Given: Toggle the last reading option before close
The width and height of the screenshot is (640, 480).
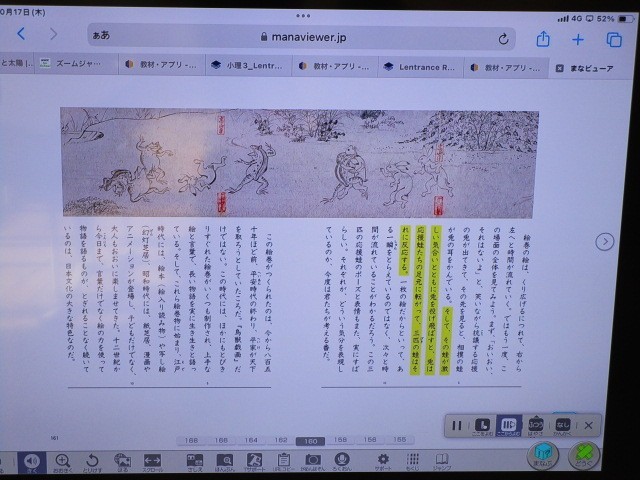Looking at the screenshot, I should pos(563,424).
